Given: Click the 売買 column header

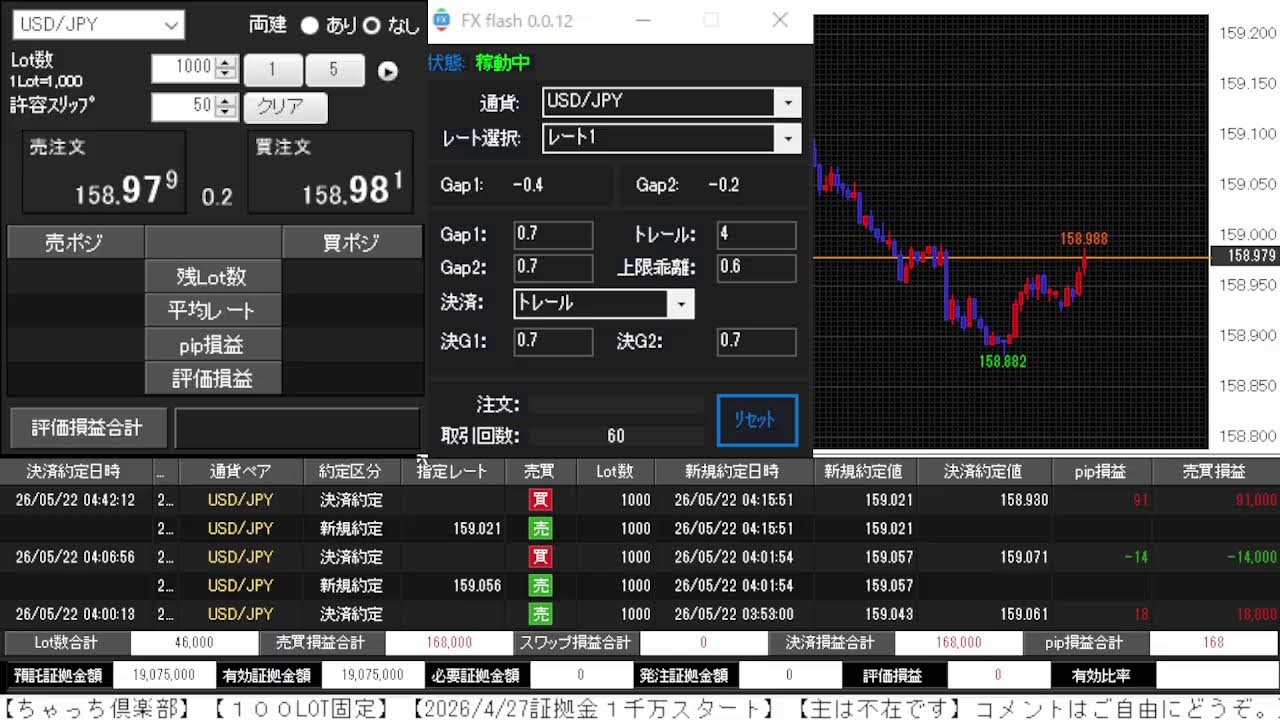Looking at the screenshot, I should 540,471.
